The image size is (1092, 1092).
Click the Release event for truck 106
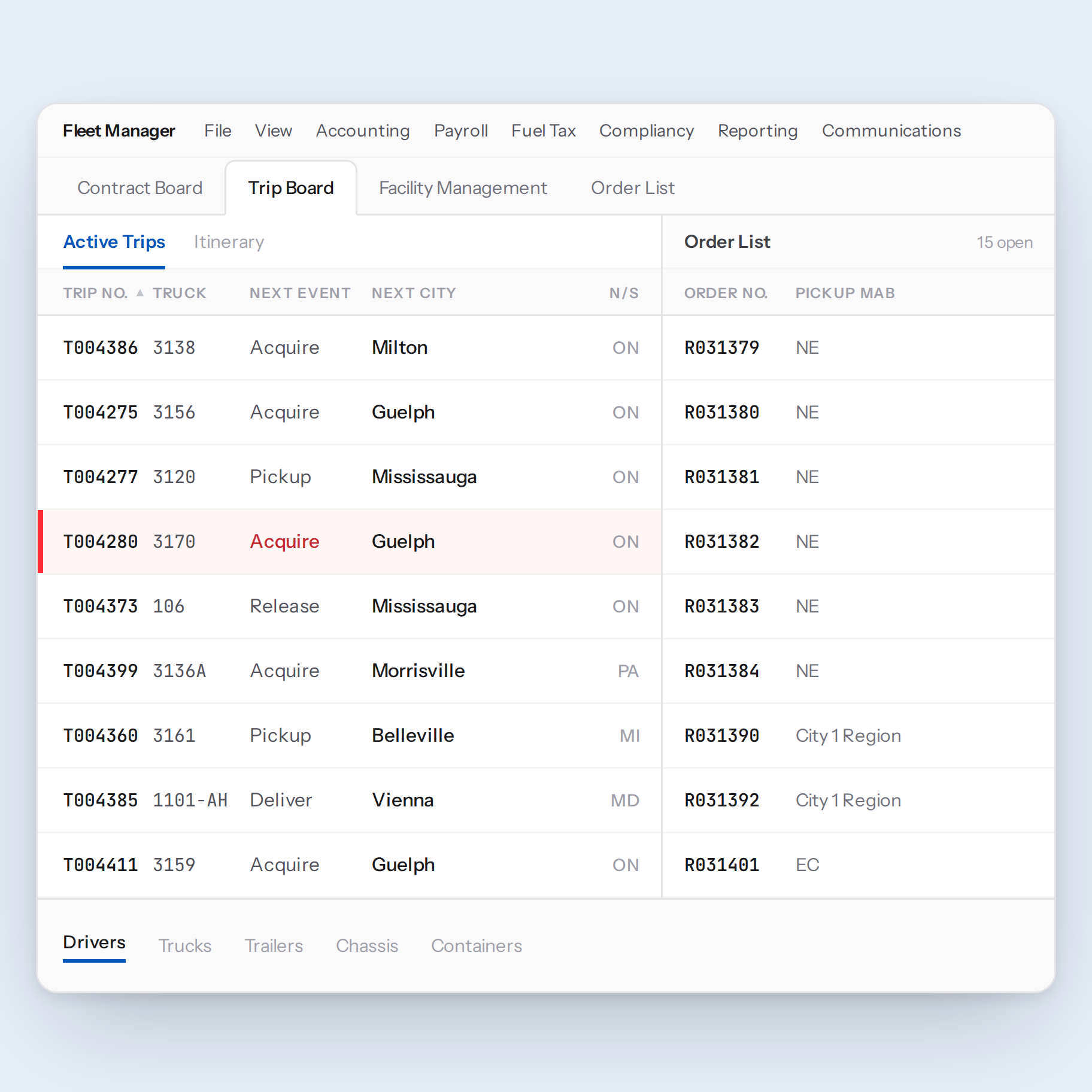coord(284,606)
